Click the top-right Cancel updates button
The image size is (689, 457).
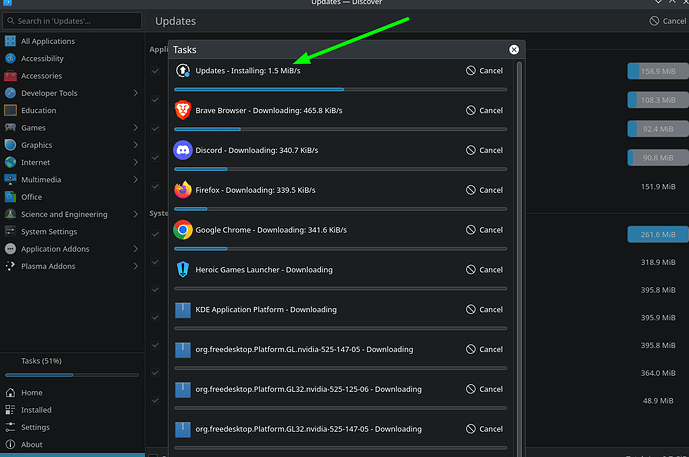pos(667,21)
